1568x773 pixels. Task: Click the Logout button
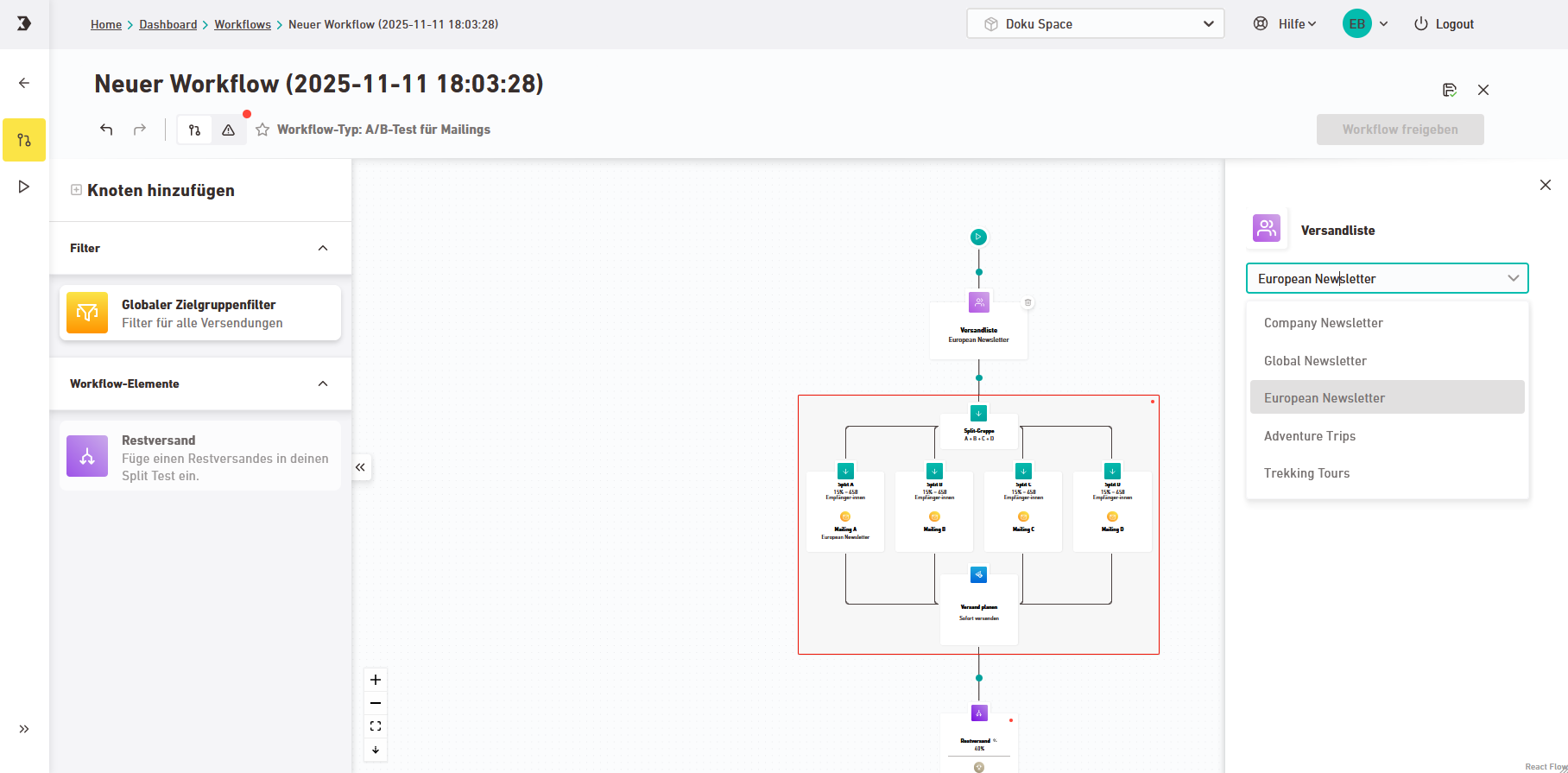click(1444, 24)
